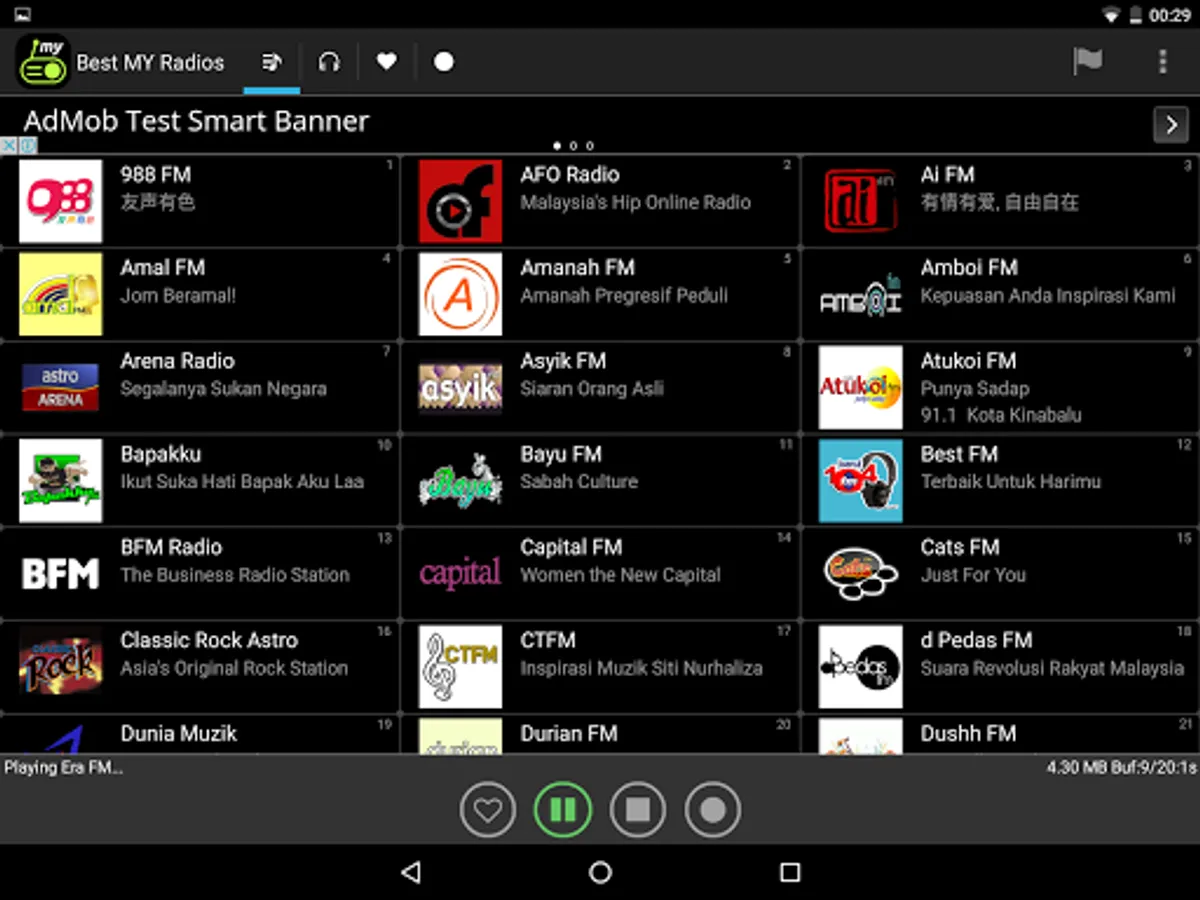The width and height of the screenshot is (1200, 900).
Task: Click the buffer status 4.30 MB text
Action: click(x=1122, y=768)
